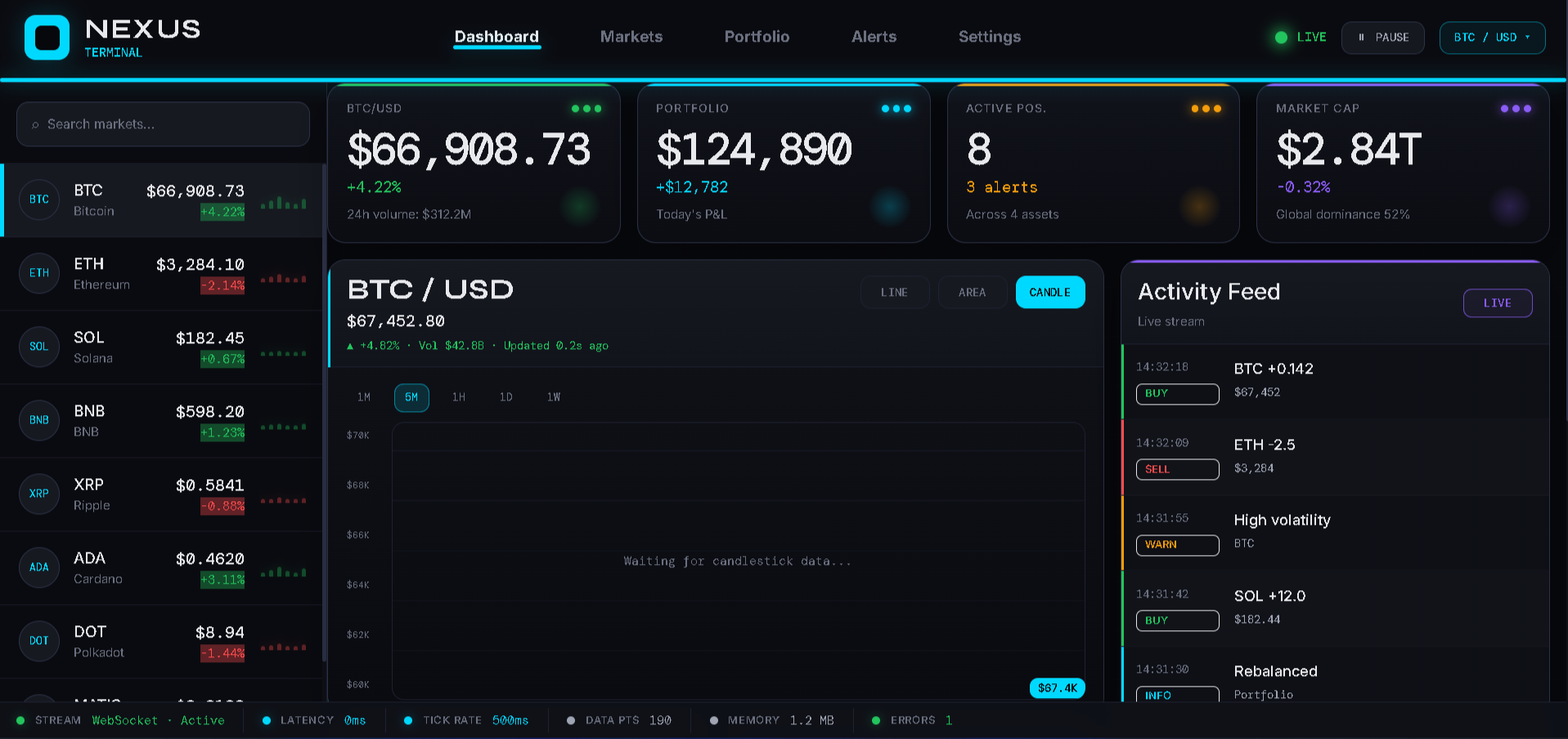Screen dimensions: 1568x739
Task: Click the green LIVE status dot in header
Action: tap(1281, 38)
